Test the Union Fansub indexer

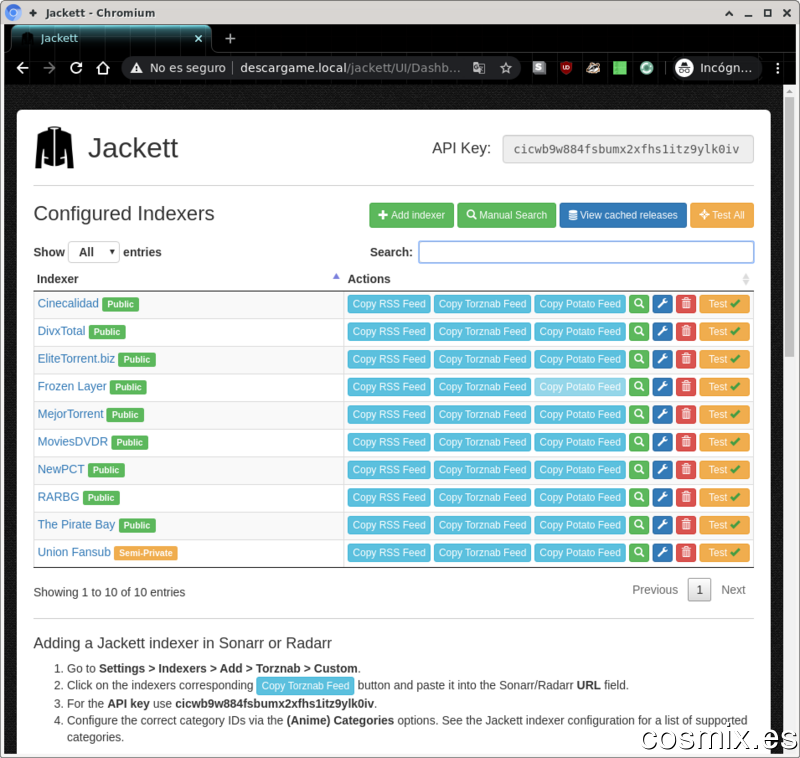pyautogui.click(x=724, y=552)
